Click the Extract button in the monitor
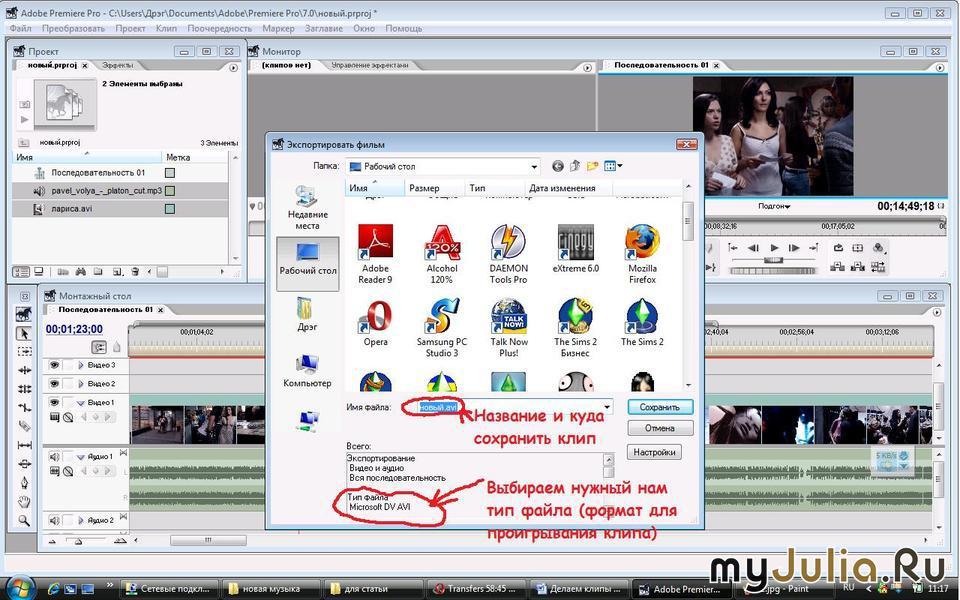960x600 pixels. pos(858,266)
